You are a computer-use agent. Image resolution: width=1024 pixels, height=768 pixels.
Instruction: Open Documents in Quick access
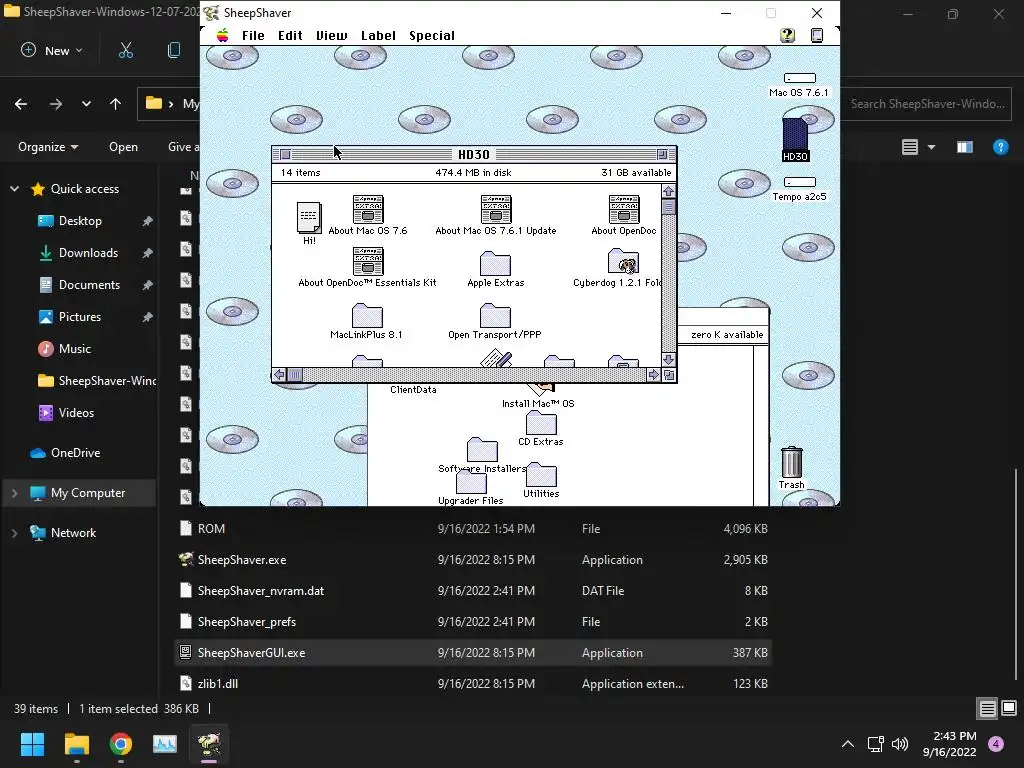tap(89, 285)
